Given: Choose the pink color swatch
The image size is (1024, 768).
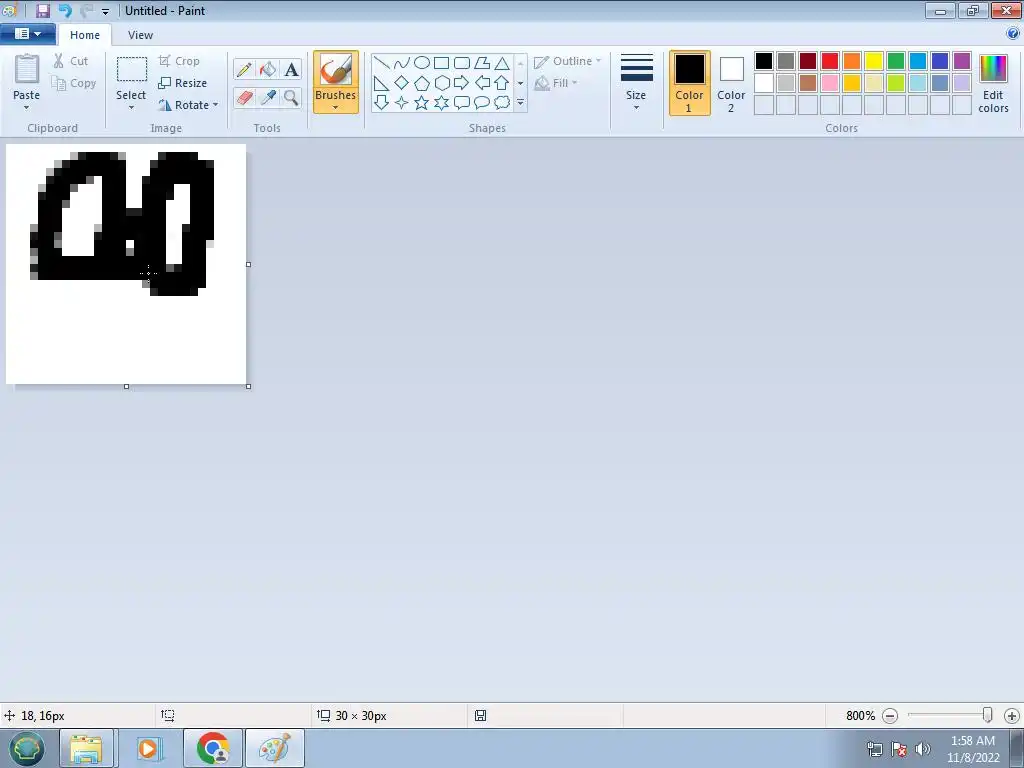Looking at the screenshot, I should click(830, 83).
